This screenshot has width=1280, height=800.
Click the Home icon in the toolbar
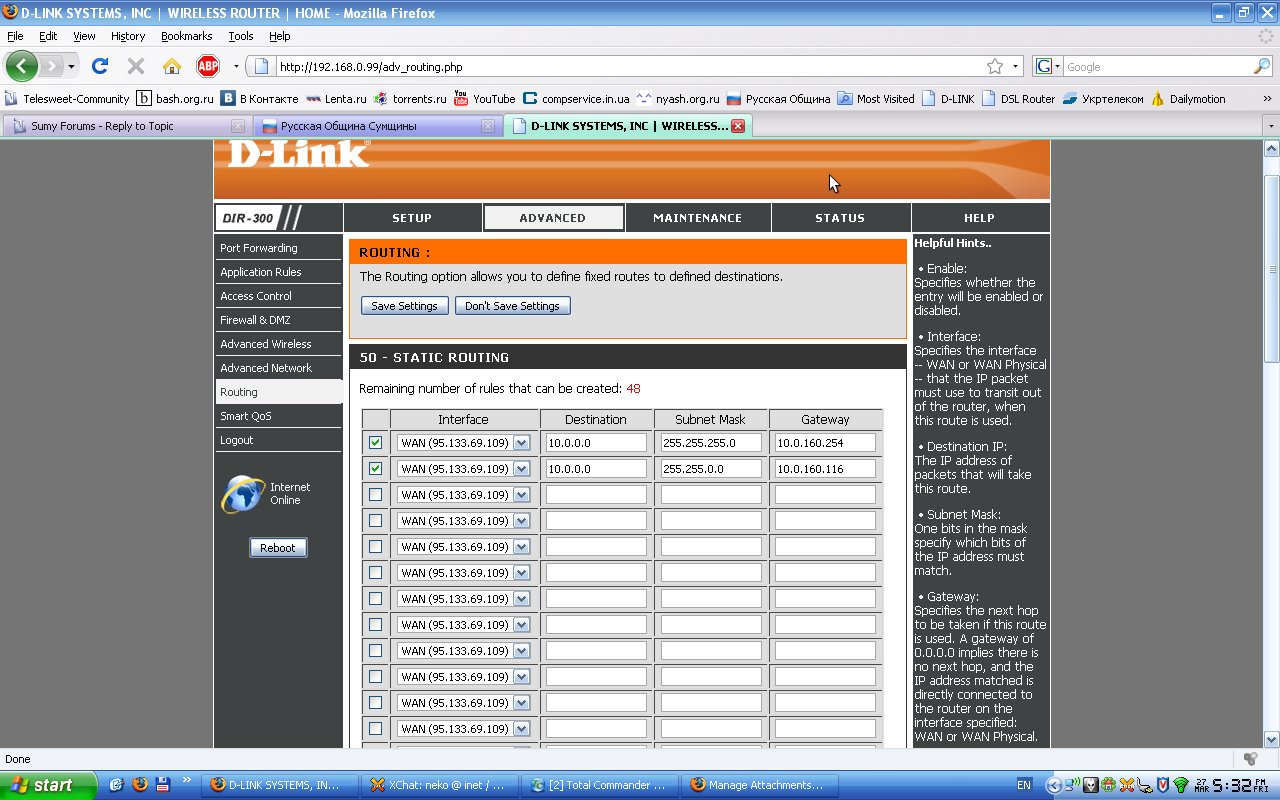click(x=172, y=67)
